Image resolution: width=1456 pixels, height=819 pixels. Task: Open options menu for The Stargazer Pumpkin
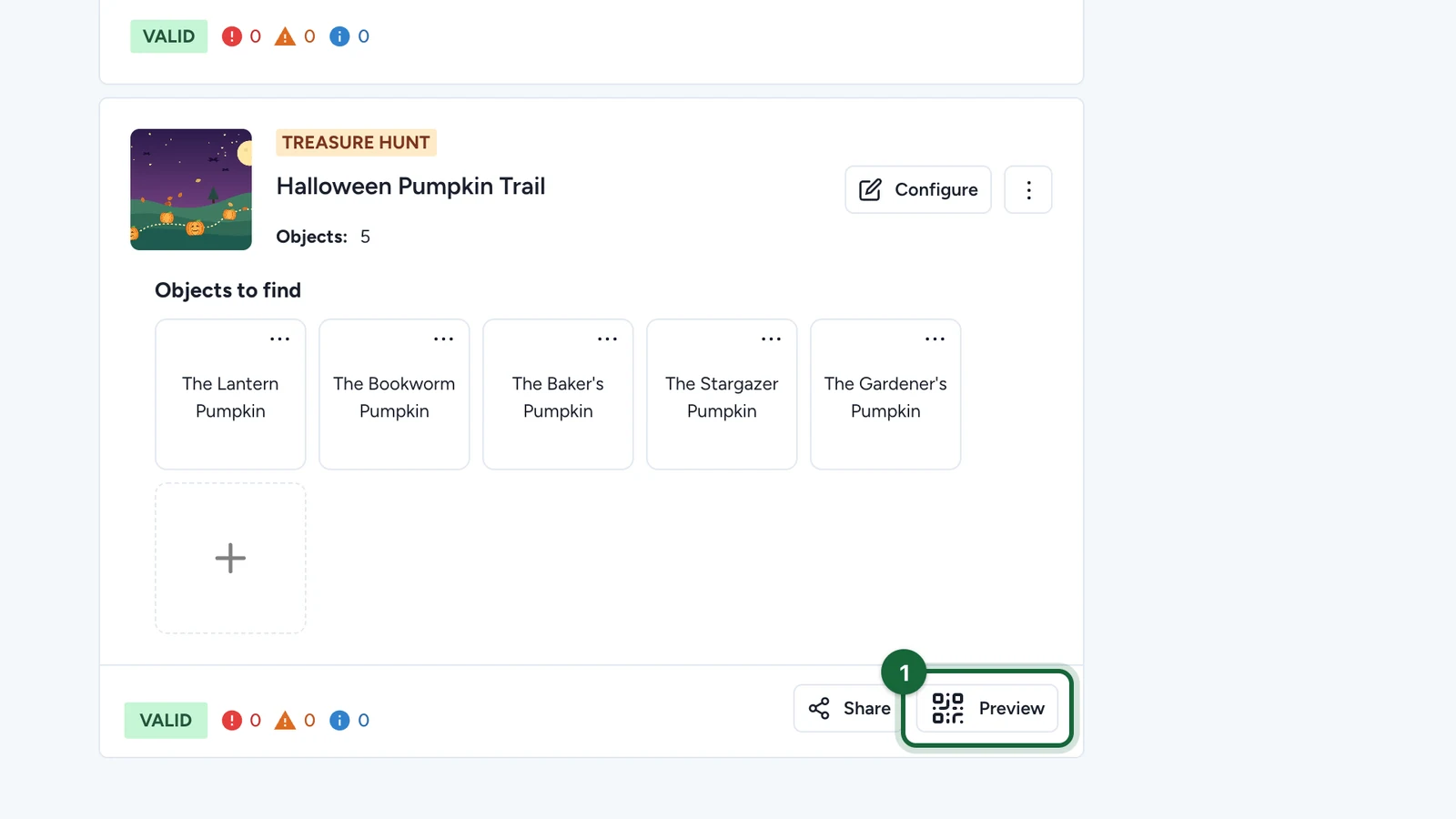coord(771,339)
